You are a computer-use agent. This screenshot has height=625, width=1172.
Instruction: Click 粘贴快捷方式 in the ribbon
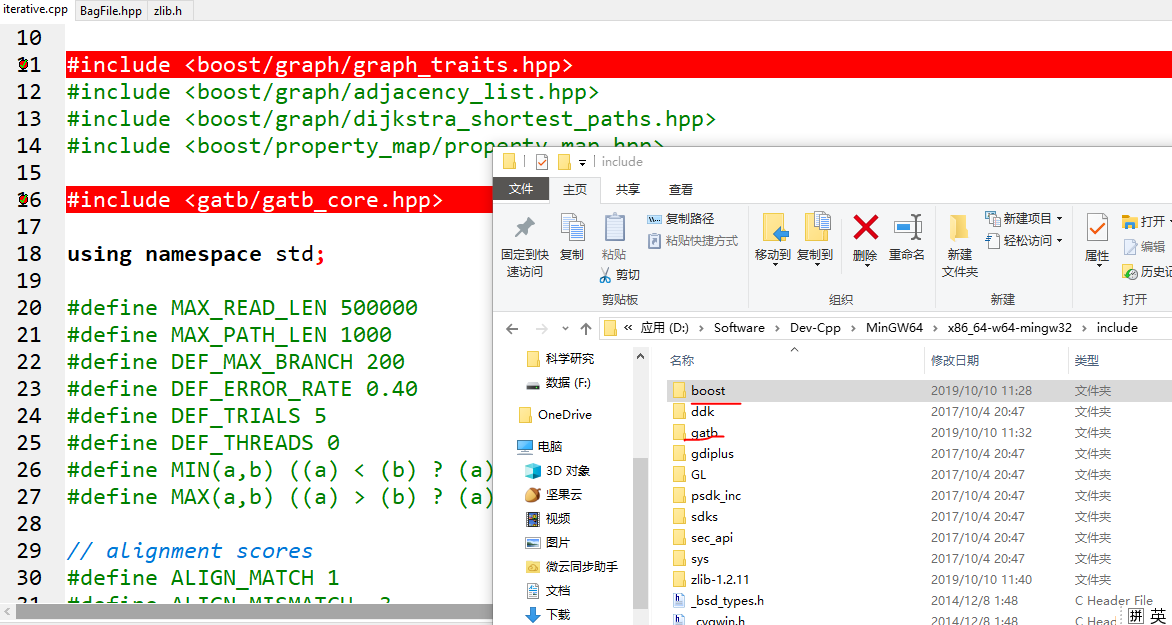point(691,241)
